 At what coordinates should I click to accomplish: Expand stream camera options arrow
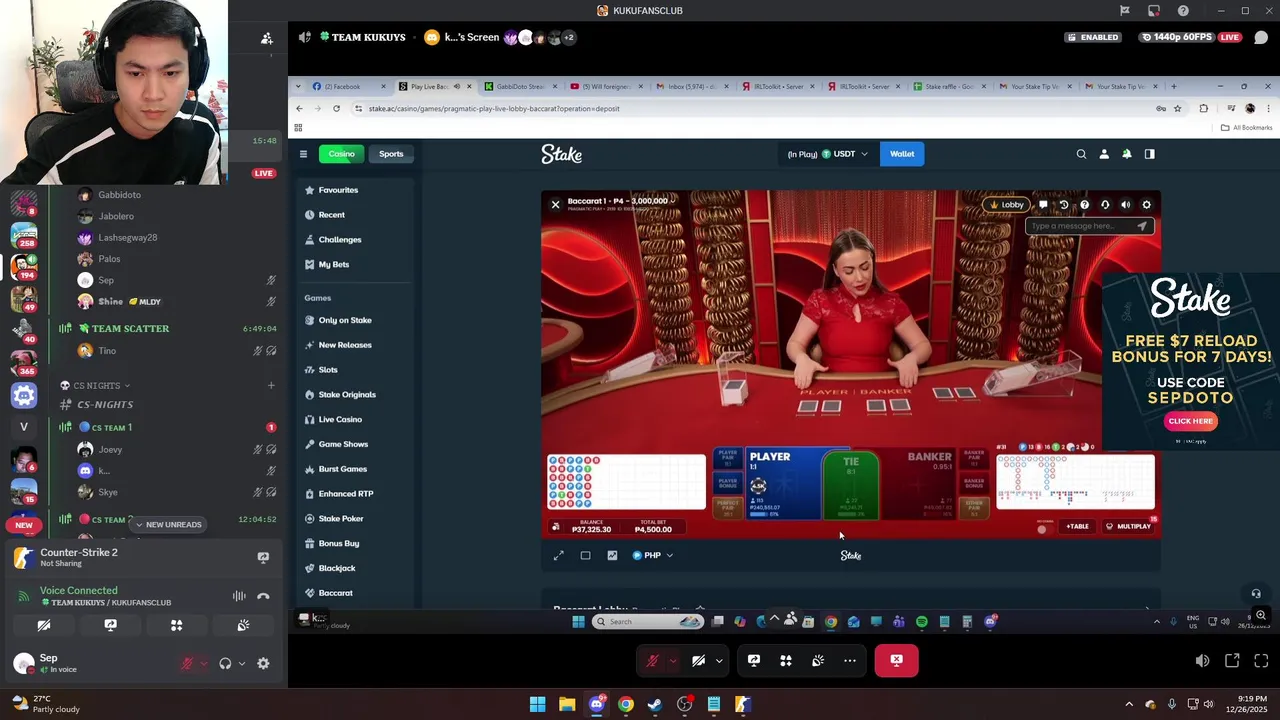coord(718,660)
